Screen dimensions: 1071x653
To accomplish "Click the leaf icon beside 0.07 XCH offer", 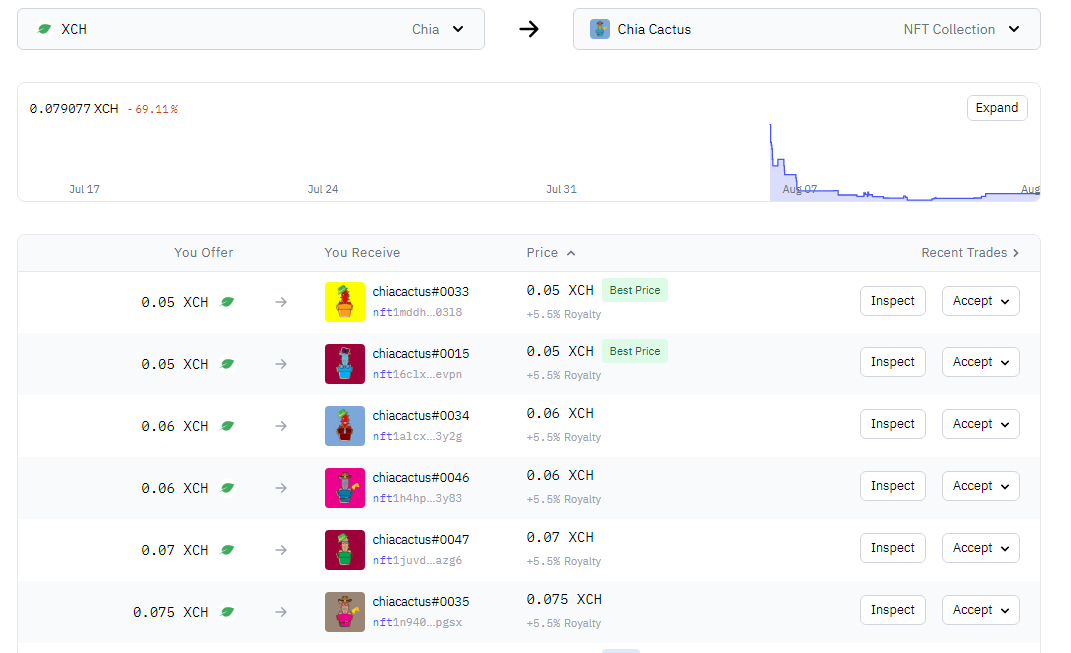I will 227,550.
